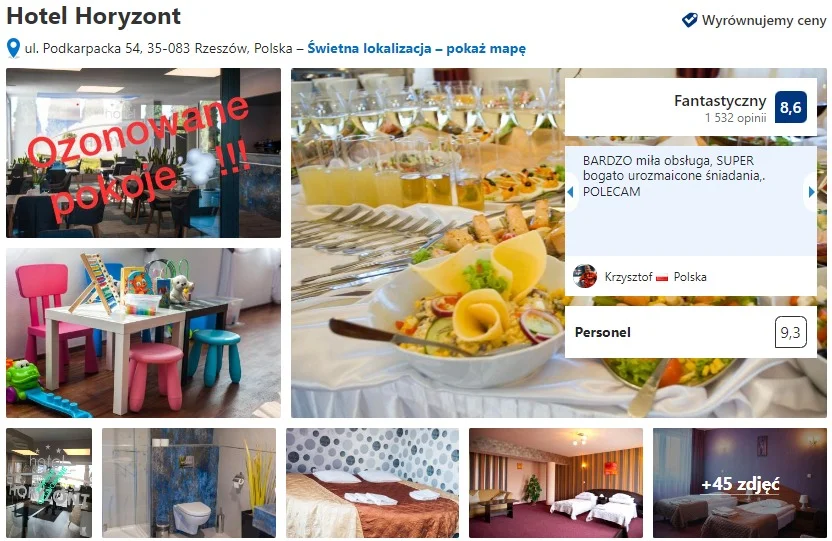Open the bathroom with toilet thumbnail
Image resolution: width=832 pixels, height=541 pixels.
tap(189, 483)
